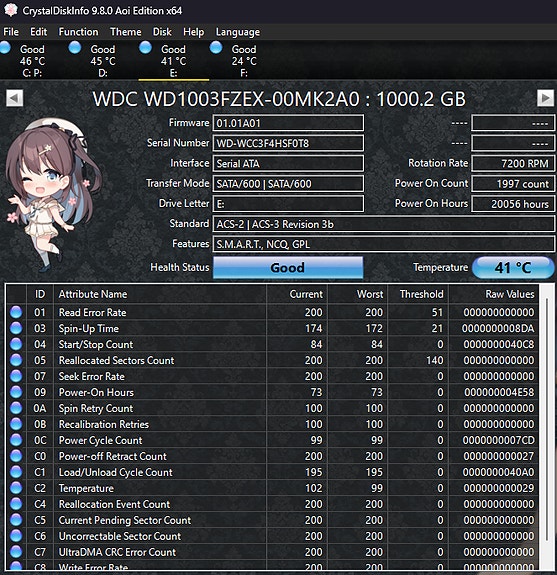Click the 41 °C temperature button
This screenshot has height=575, width=557.
[x=513, y=267]
